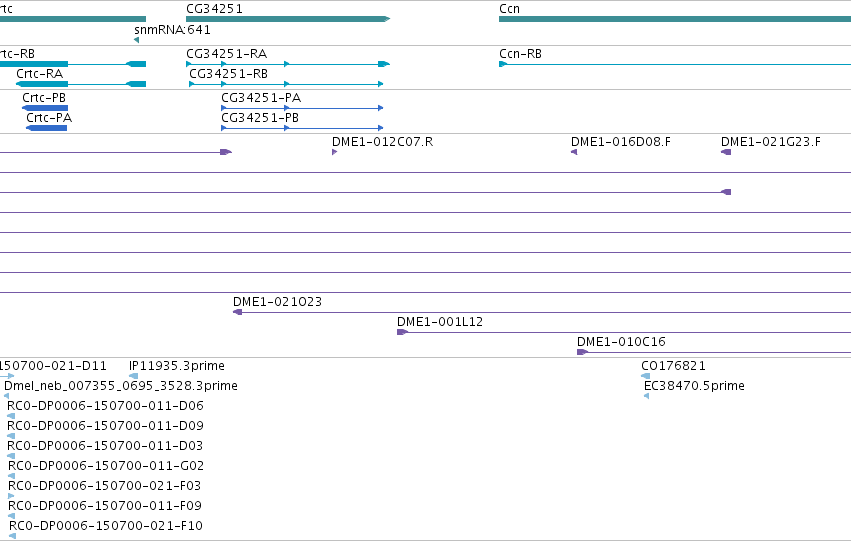
Task: Click the Ccn gene name label
Action: 509,9
